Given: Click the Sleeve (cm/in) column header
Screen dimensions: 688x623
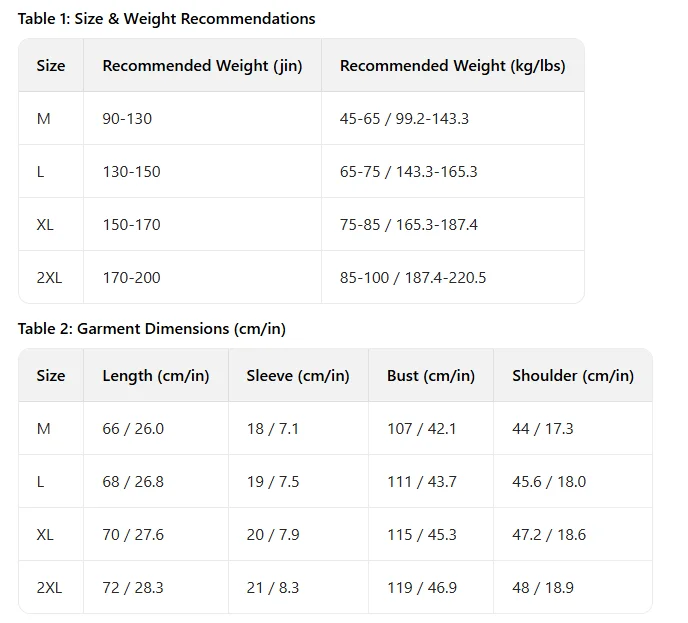Looking at the screenshot, I should click(x=298, y=376).
